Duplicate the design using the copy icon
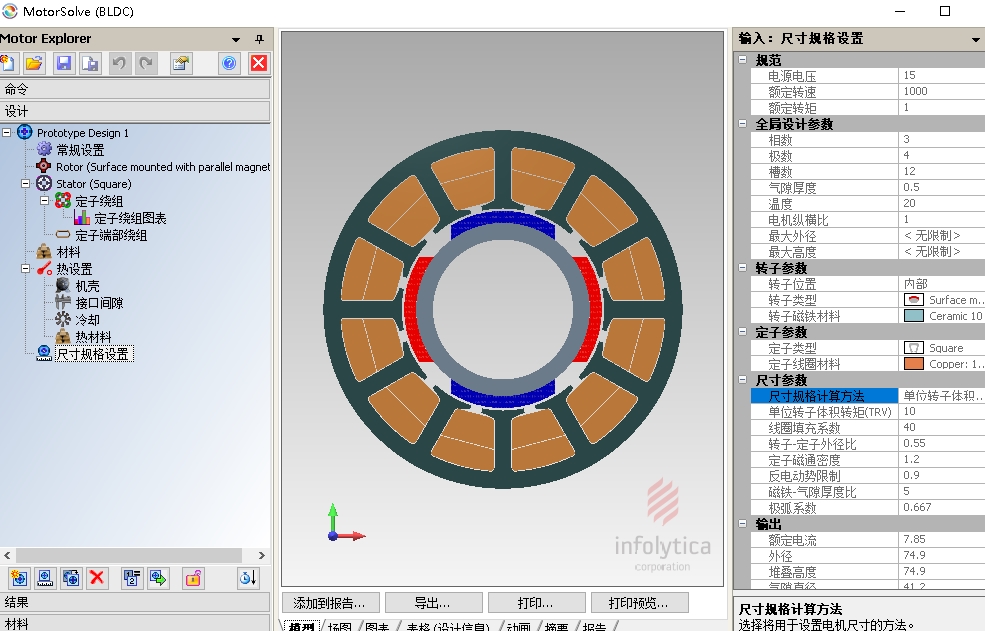 click(71, 578)
